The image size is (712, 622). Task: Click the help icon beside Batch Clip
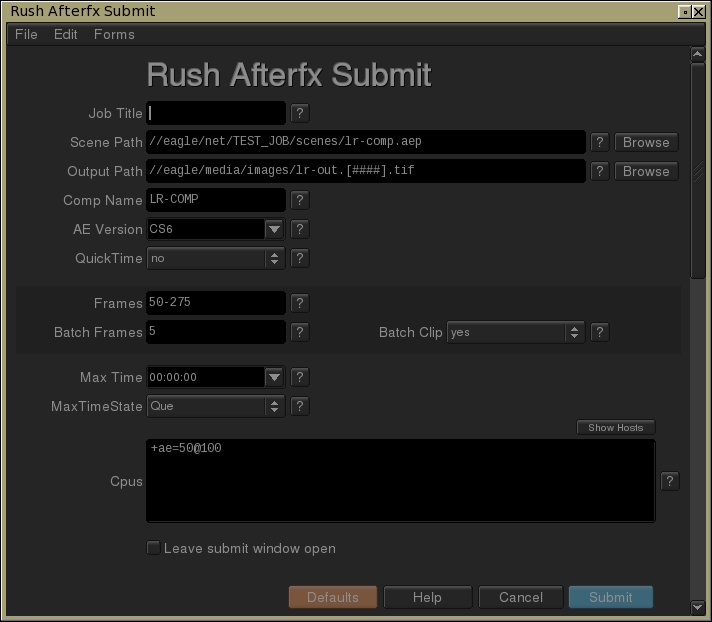599,332
